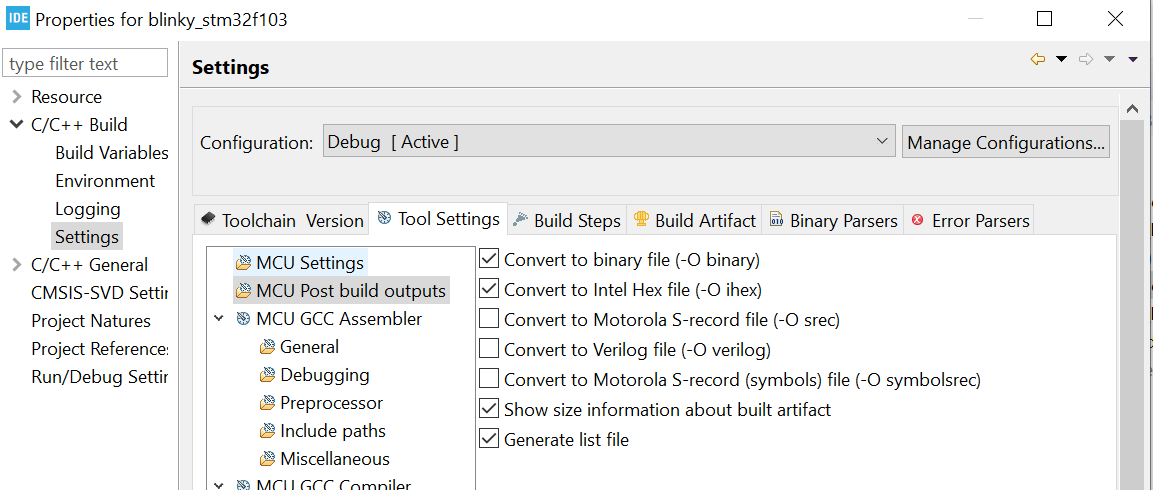Click the forward navigation arrow icon
The height and width of the screenshot is (490, 1153).
[1086, 59]
